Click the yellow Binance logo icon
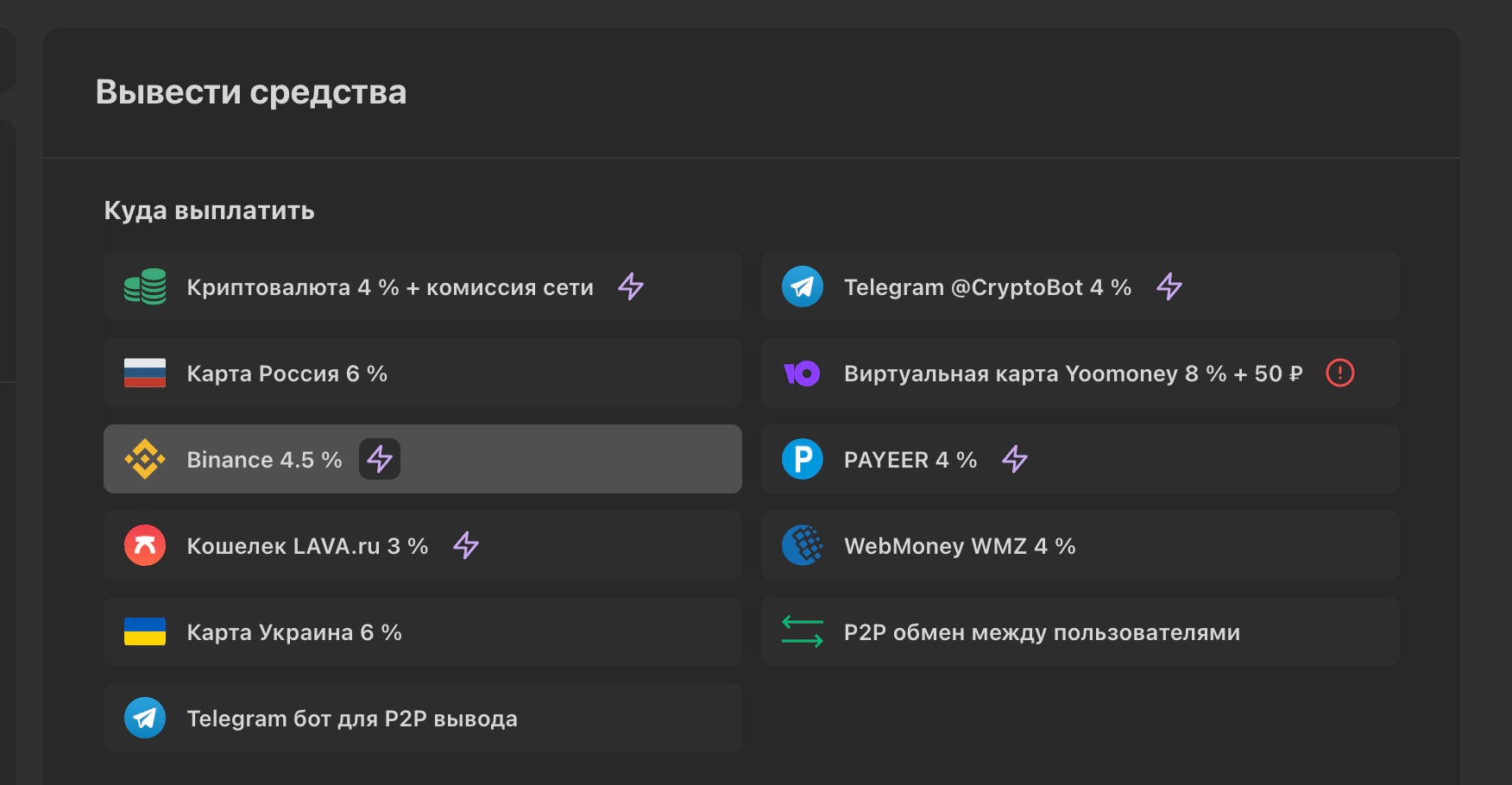 click(145, 459)
